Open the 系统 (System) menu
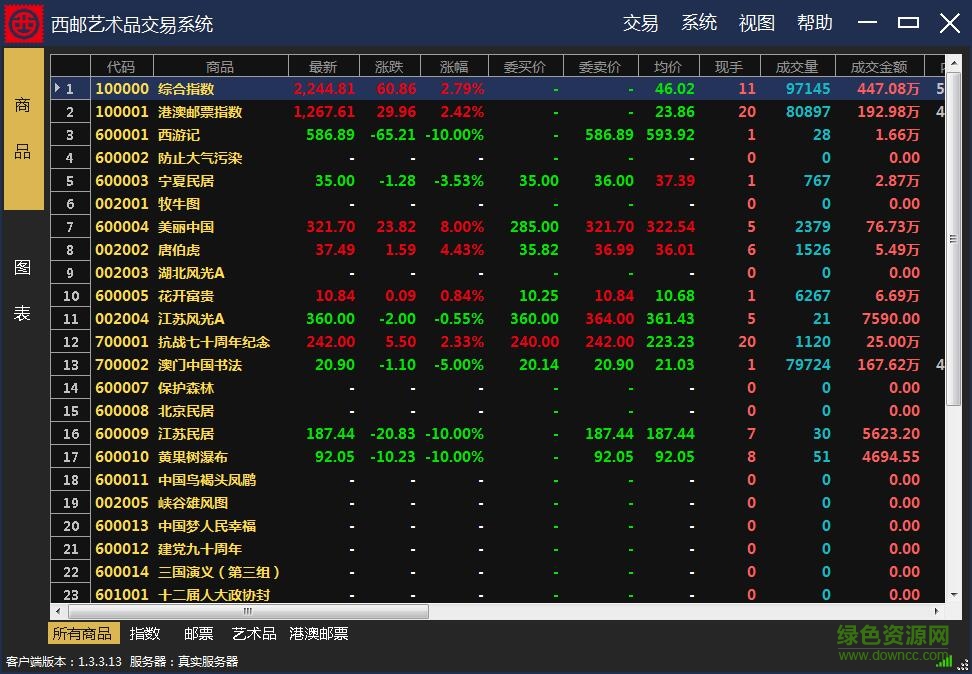This screenshot has width=972, height=674. [x=699, y=23]
